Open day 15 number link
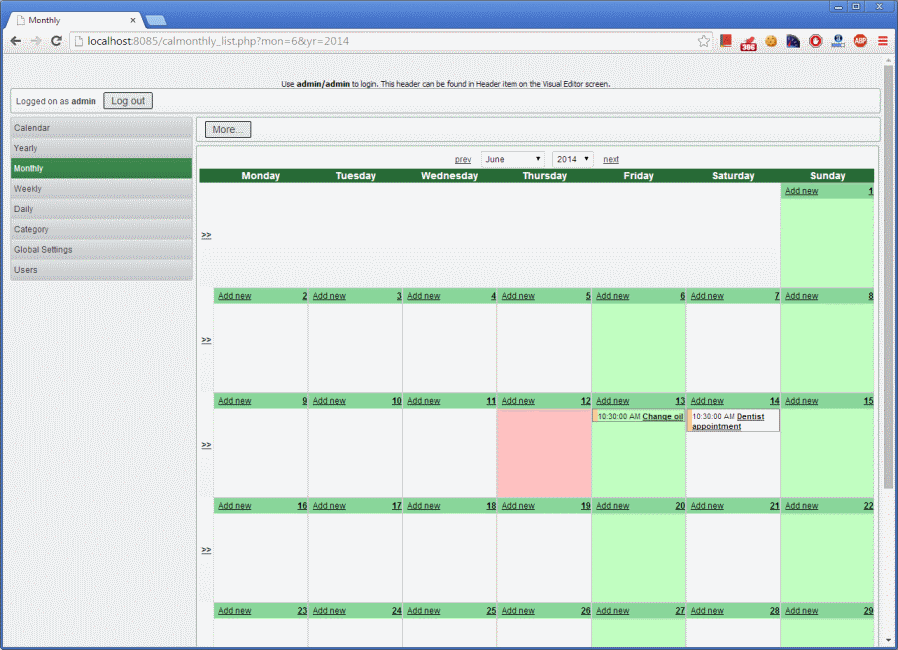The height and width of the screenshot is (650, 898). pyautogui.click(x=868, y=401)
